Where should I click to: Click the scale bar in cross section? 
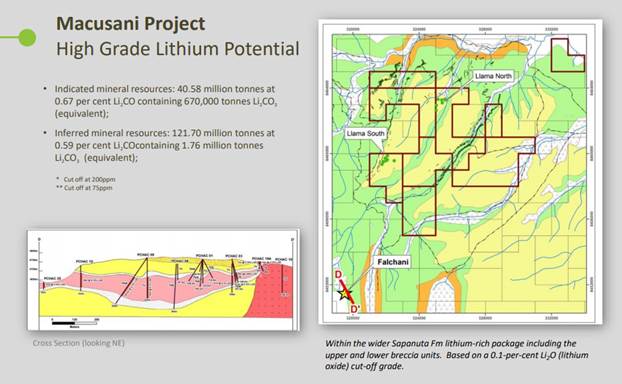tap(75, 323)
